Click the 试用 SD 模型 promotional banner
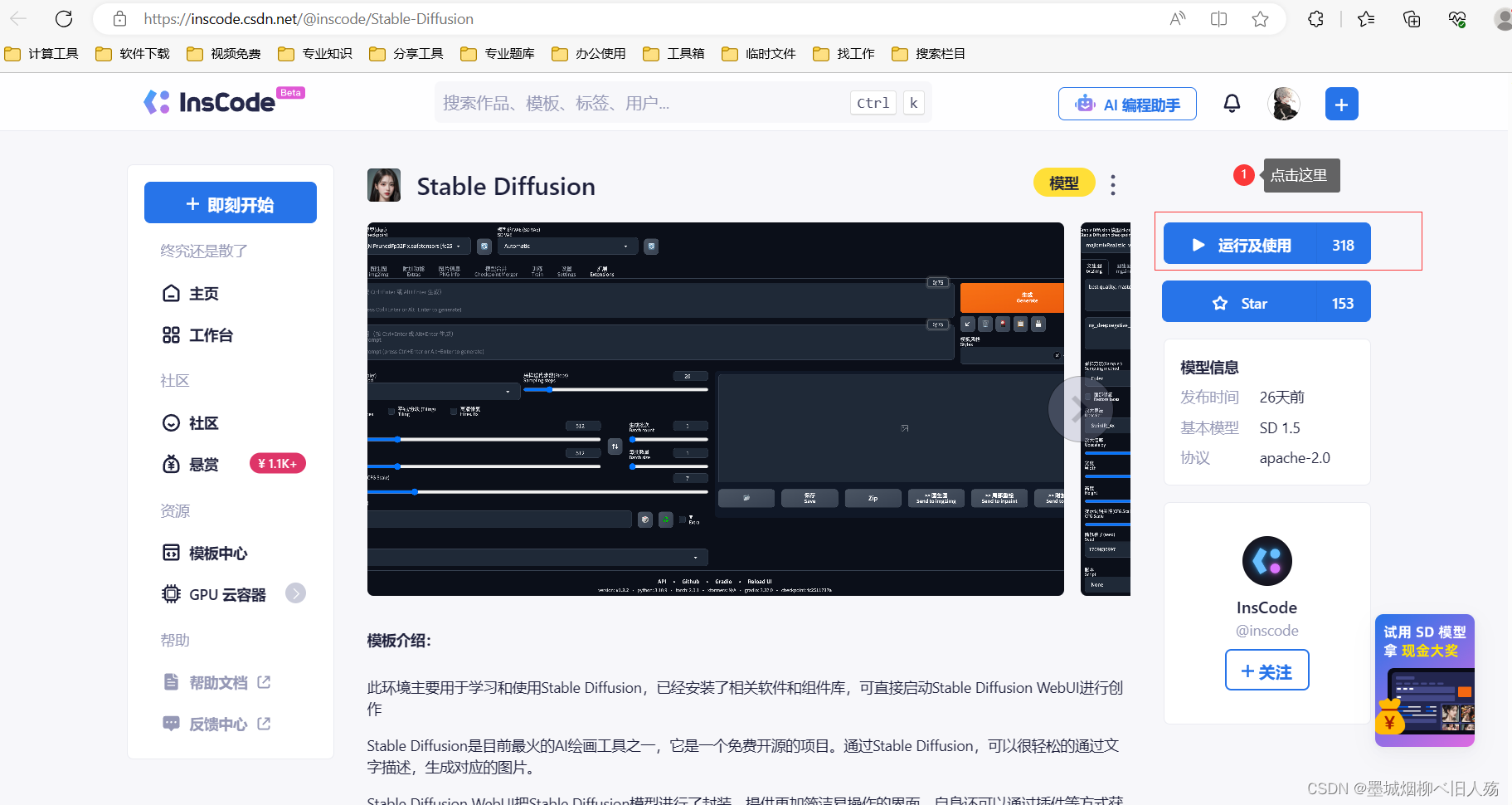Screen dimensions: 1512x805 pyautogui.click(x=1424, y=681)
